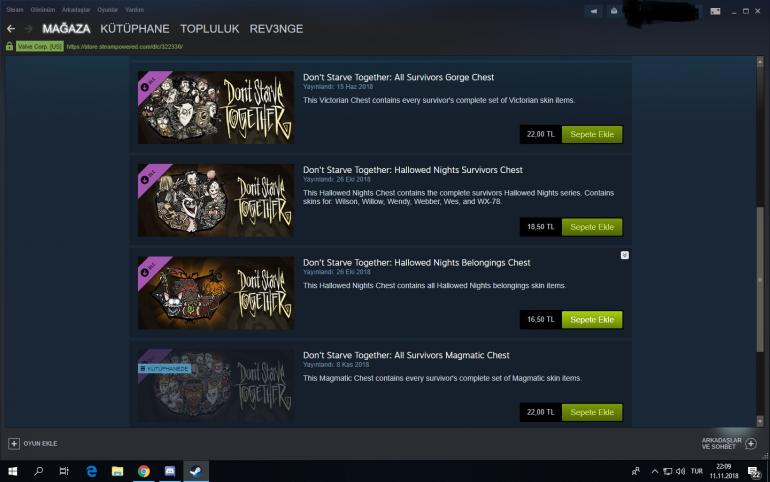Viewport: 770px width, 482px height.
Task: Open Arkadaşlar ve Sohbet plus icon
Action: tap(751, 444)
